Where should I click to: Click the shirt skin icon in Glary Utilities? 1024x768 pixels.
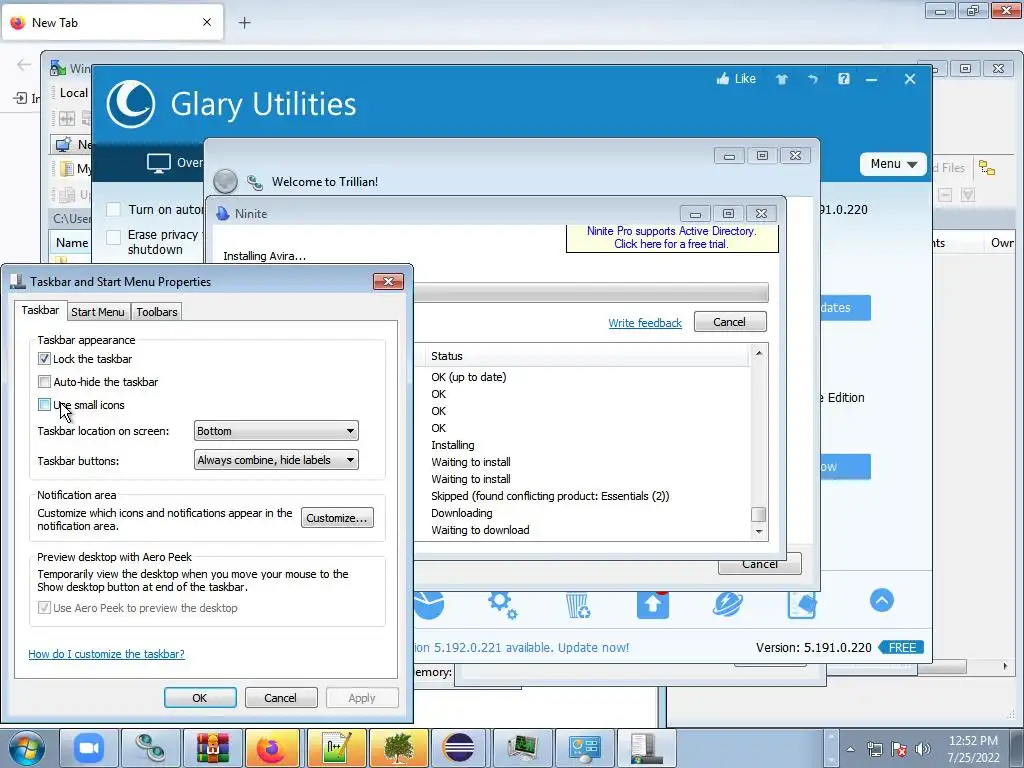[x=782, y=80]
